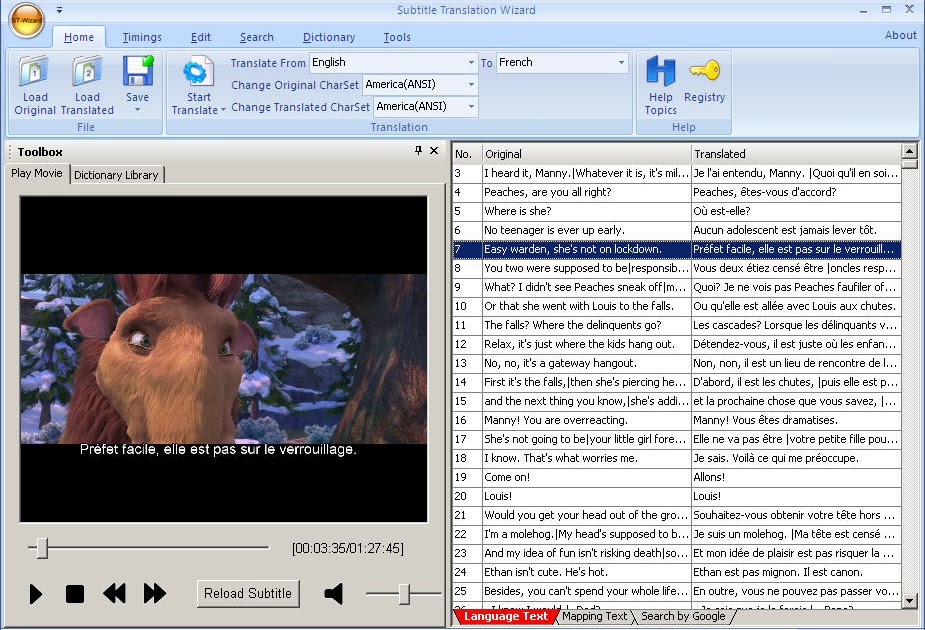Click the Load Translated file icon

pos(87,71)
